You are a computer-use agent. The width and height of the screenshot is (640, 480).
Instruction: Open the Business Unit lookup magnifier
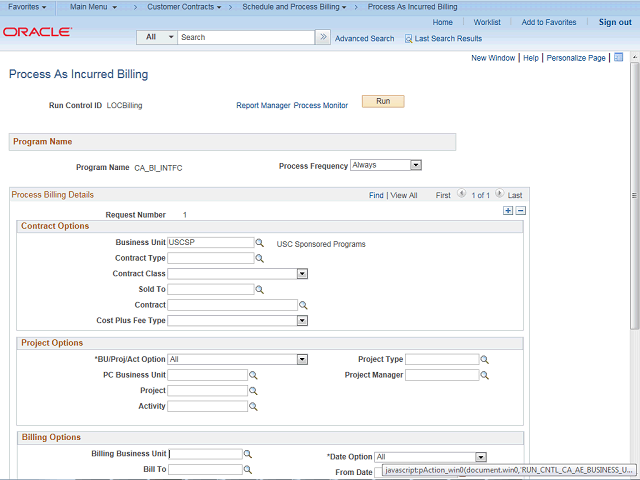click(x=259, y=243)
